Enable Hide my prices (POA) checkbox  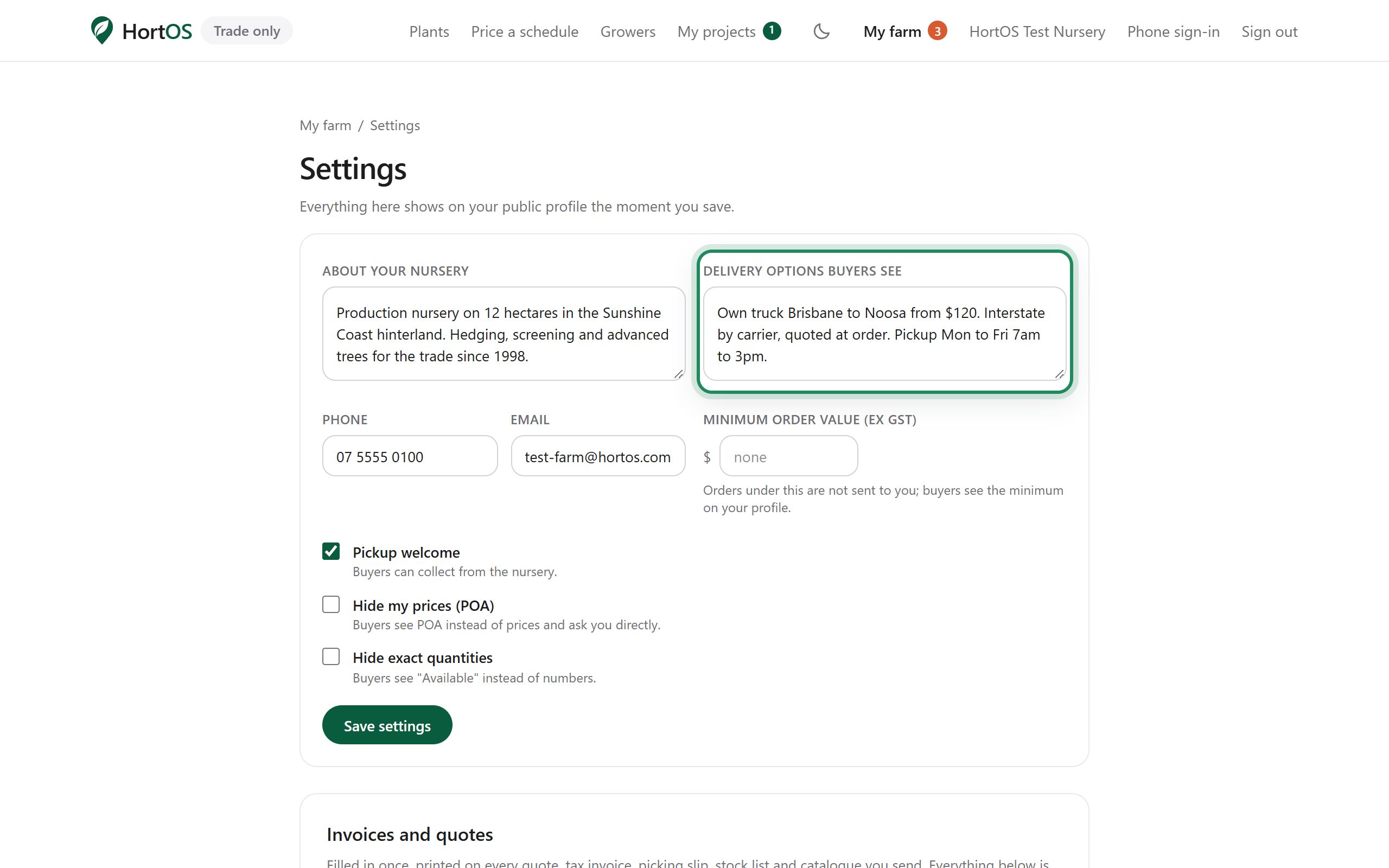(x=330, y=604)
